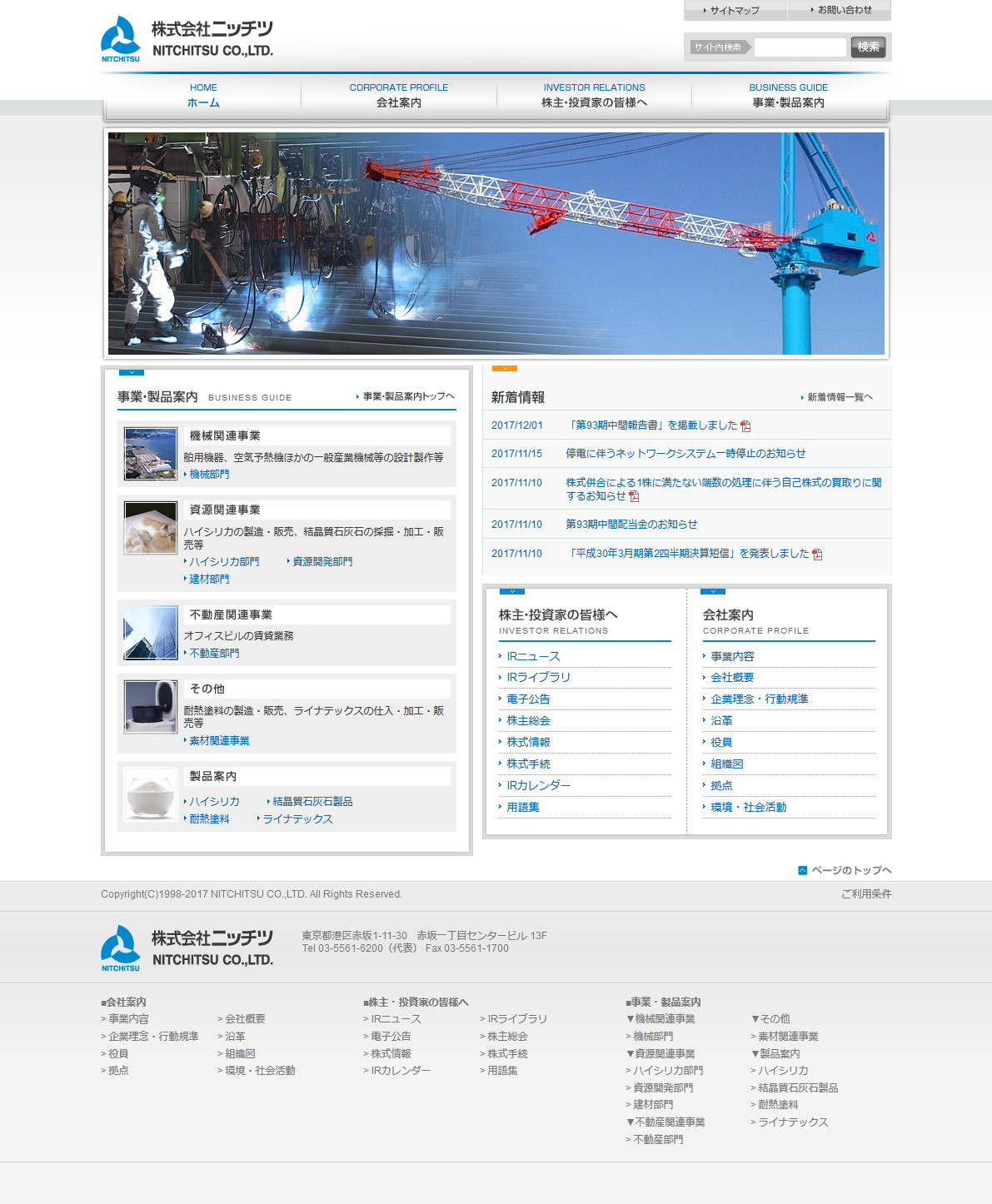
Task: Open 資源開発部門 link in business guide
Action: (x=322, y=562)
